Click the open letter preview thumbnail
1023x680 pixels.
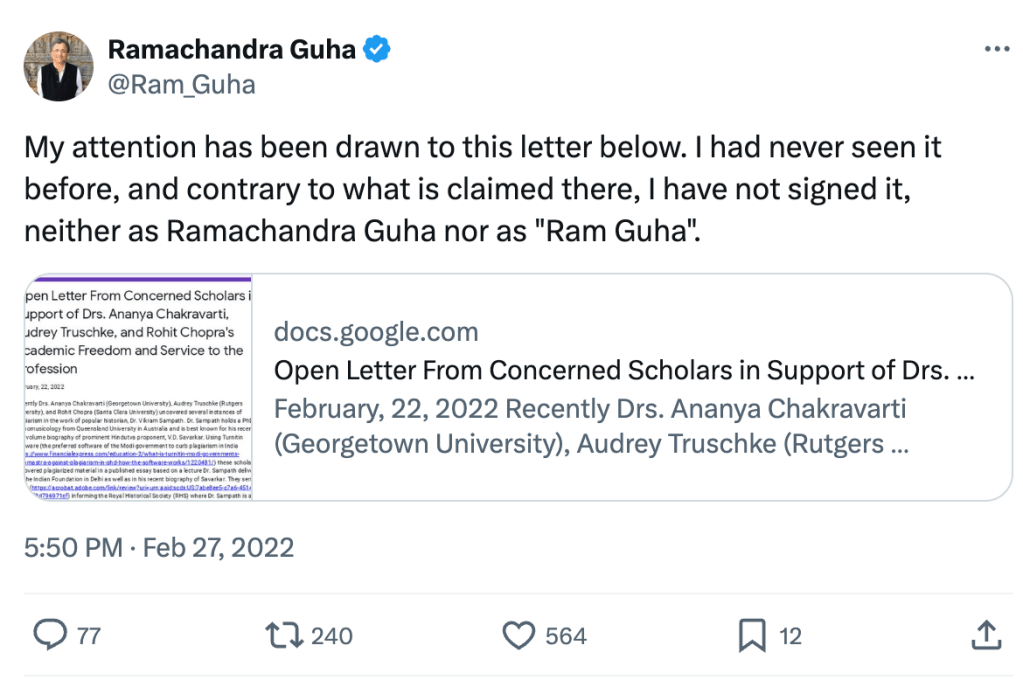pyautogui.click(x=138, y=387)
